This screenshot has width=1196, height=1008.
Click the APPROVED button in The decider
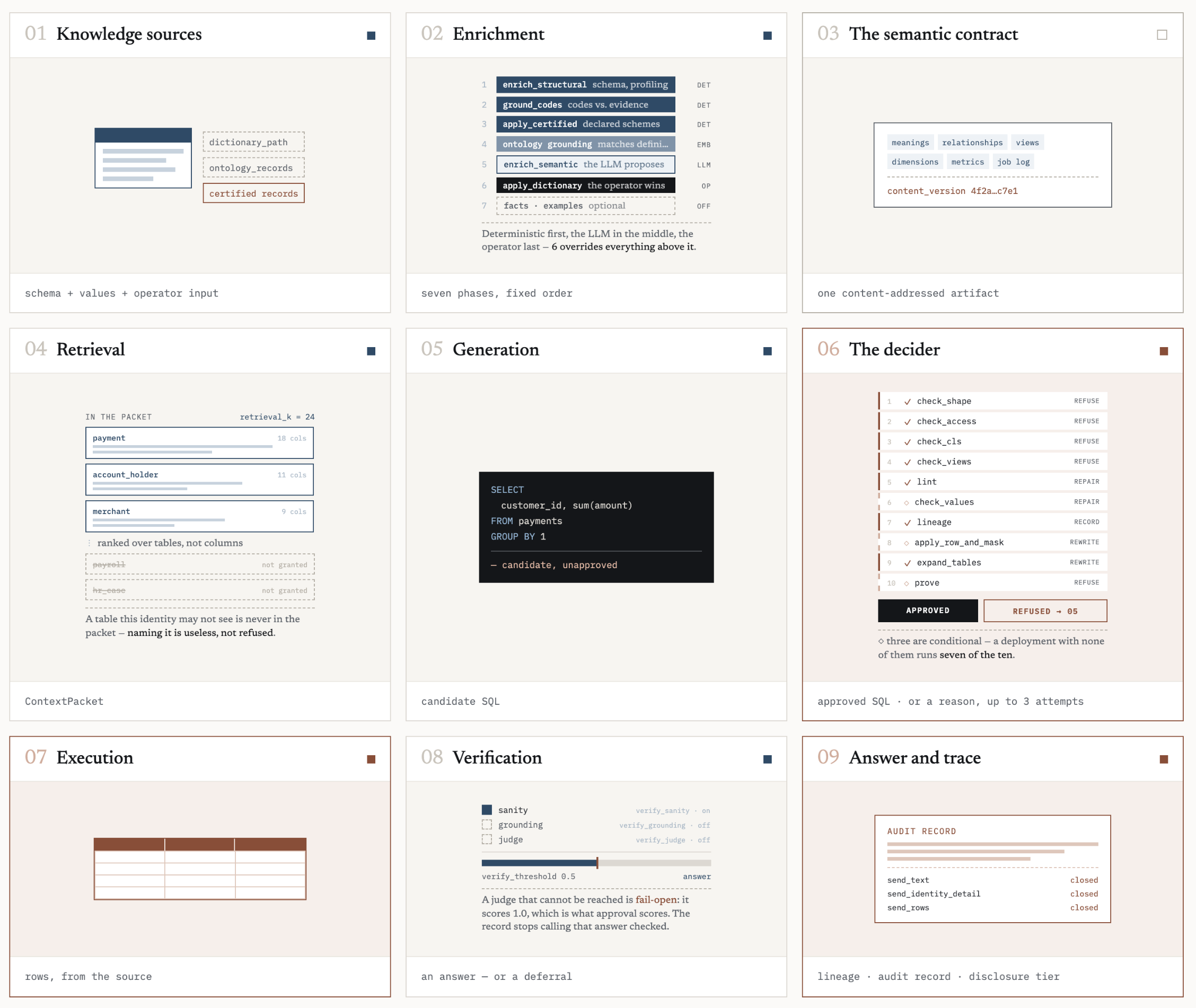tap(927, 611)
